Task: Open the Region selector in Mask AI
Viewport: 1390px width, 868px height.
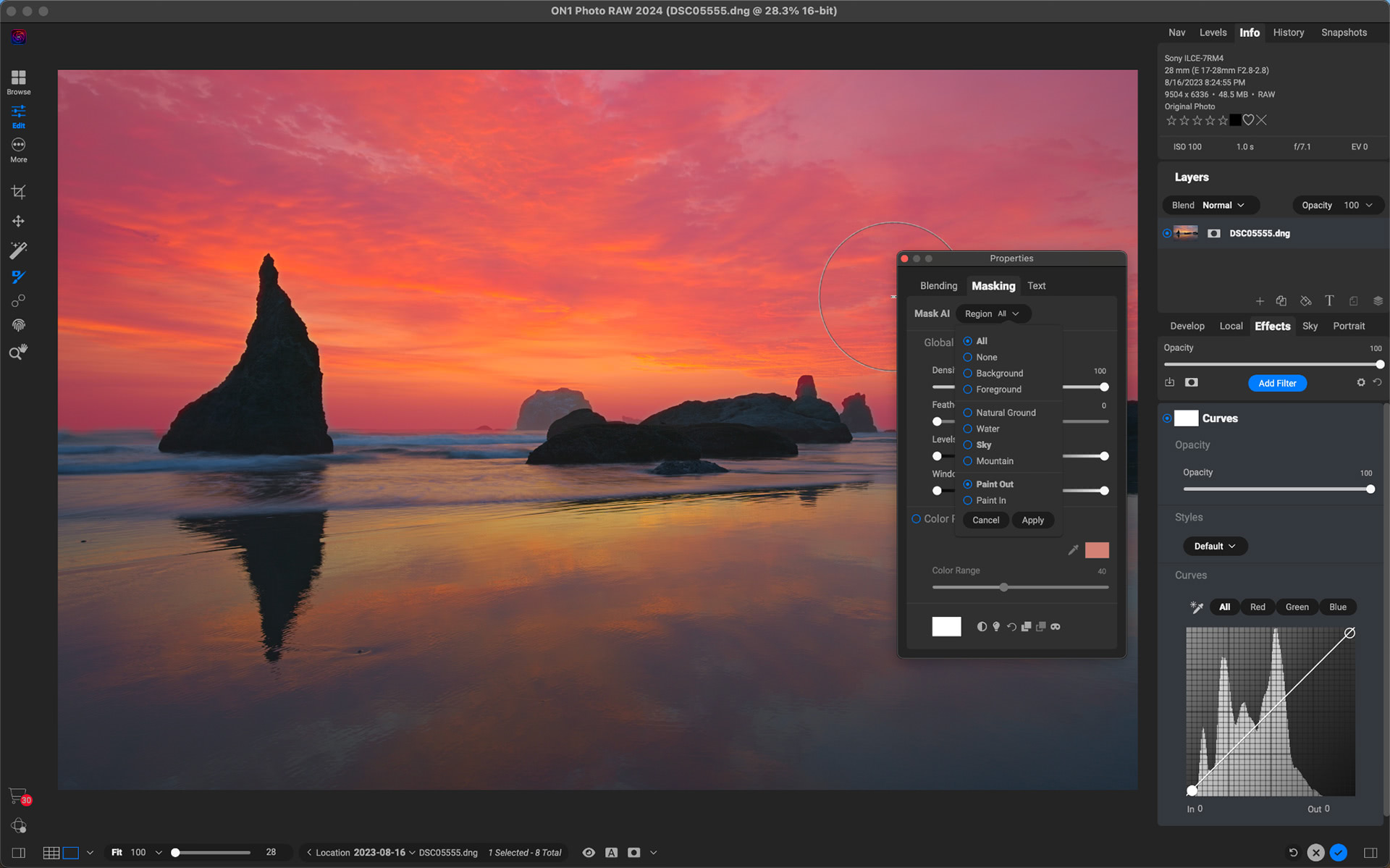Action: (993, 313)
